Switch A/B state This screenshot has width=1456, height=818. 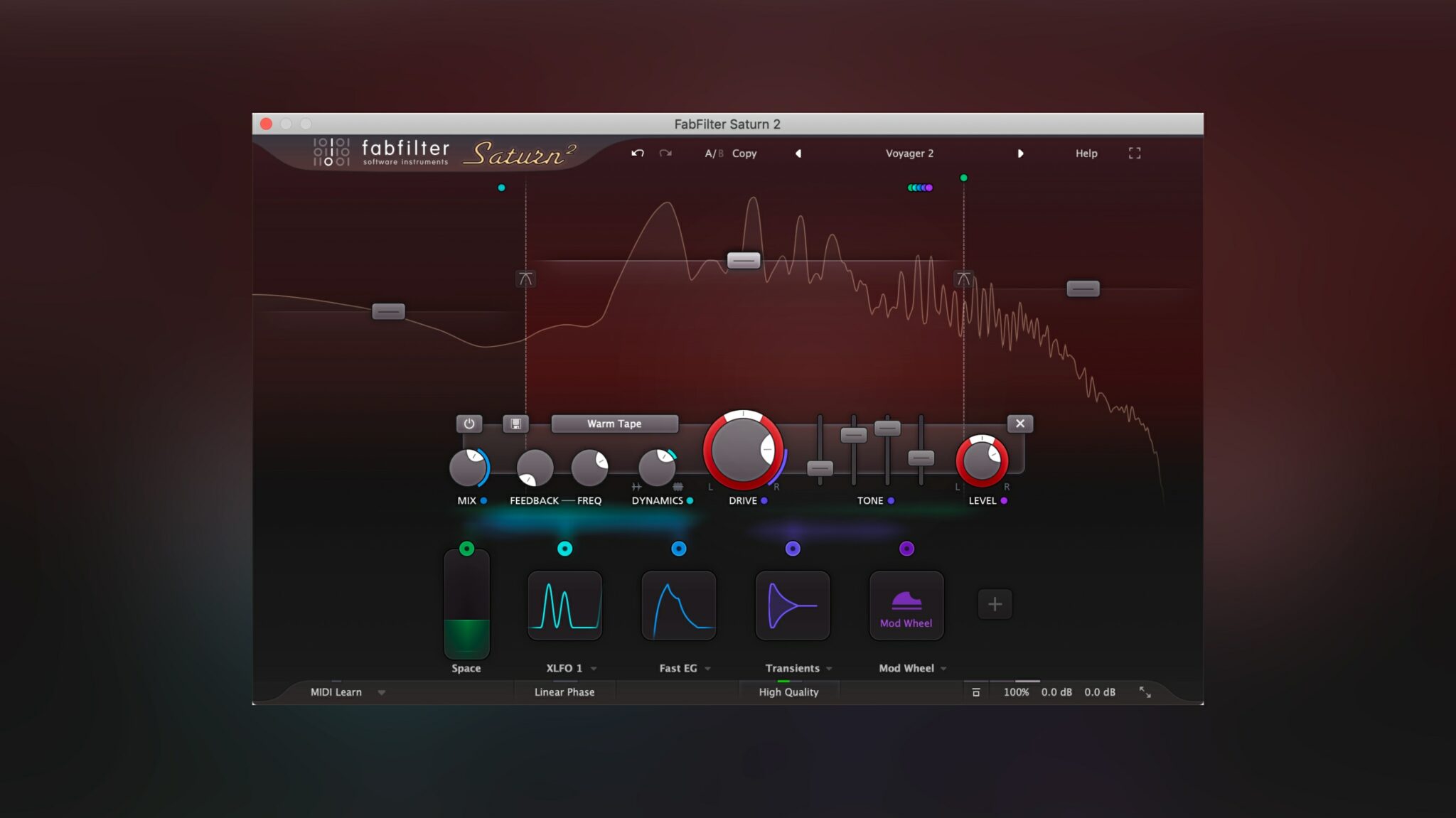pyautogui.click(x=713, y=154)
